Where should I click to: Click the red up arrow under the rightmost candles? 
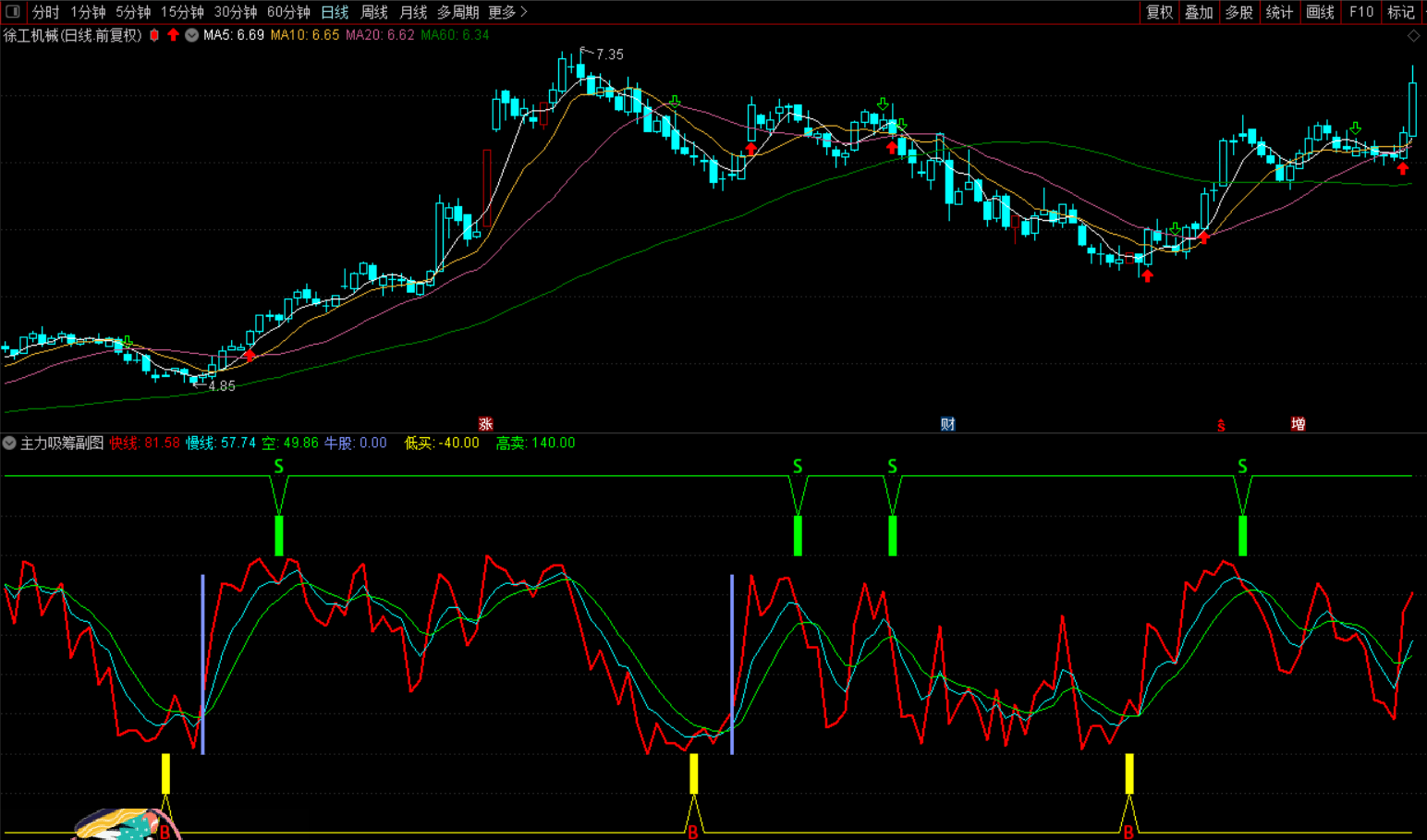pyautogui.click(x=1403, y=168)
